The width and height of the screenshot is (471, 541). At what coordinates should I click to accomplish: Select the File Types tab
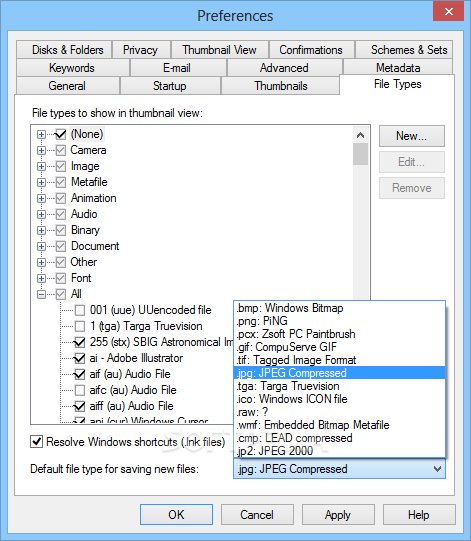(397, 84)
